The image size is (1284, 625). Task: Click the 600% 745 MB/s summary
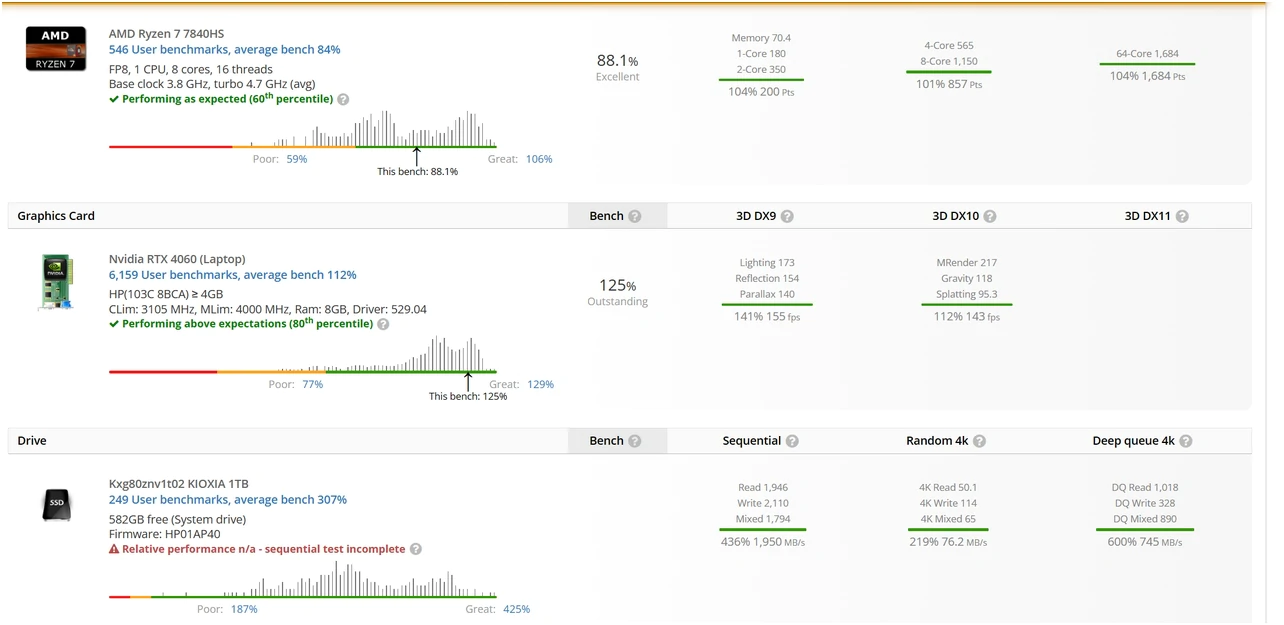point(1144,542)
